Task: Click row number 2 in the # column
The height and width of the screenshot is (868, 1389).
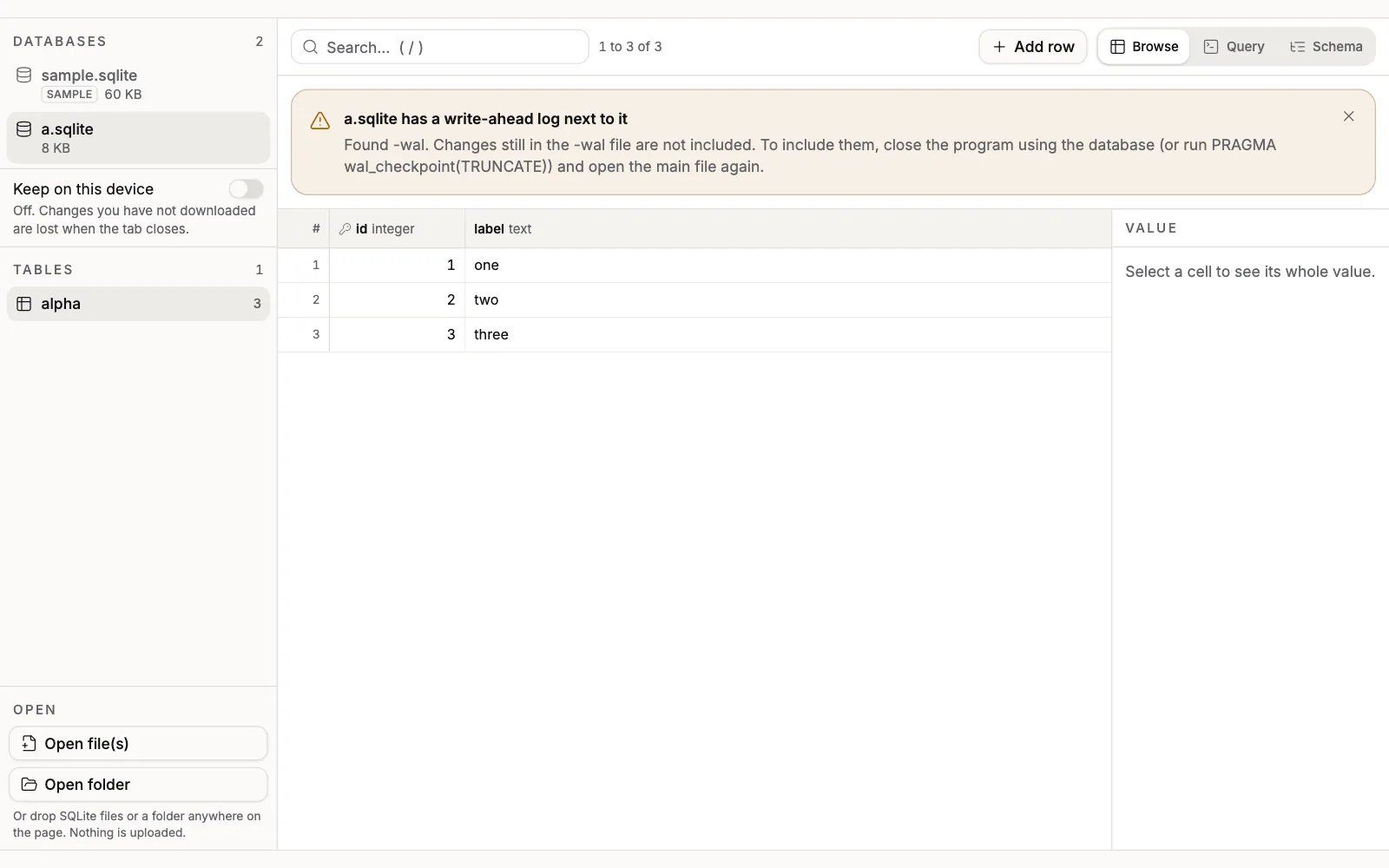Action: click(304, 300)
